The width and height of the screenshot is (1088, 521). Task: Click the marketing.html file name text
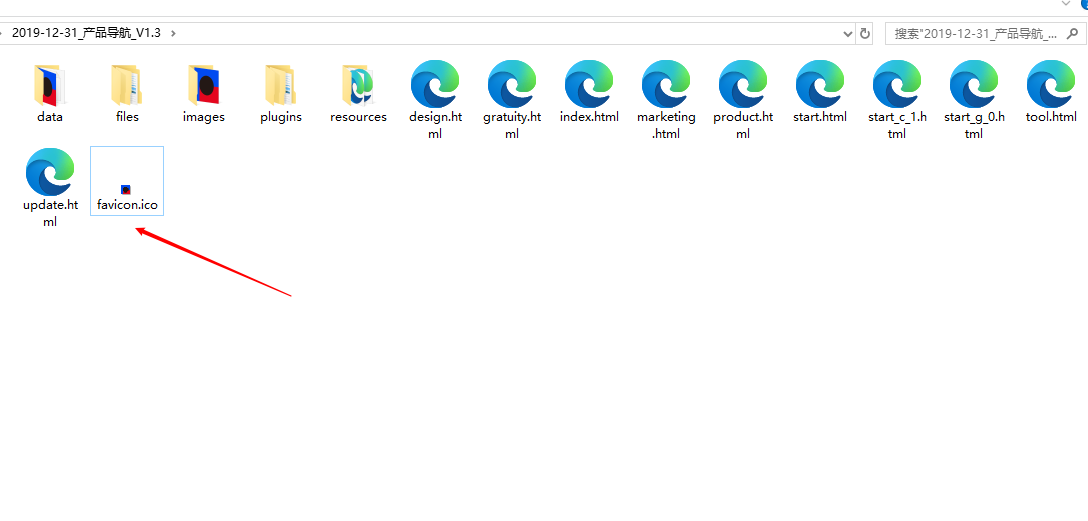(x=666, y=126)
